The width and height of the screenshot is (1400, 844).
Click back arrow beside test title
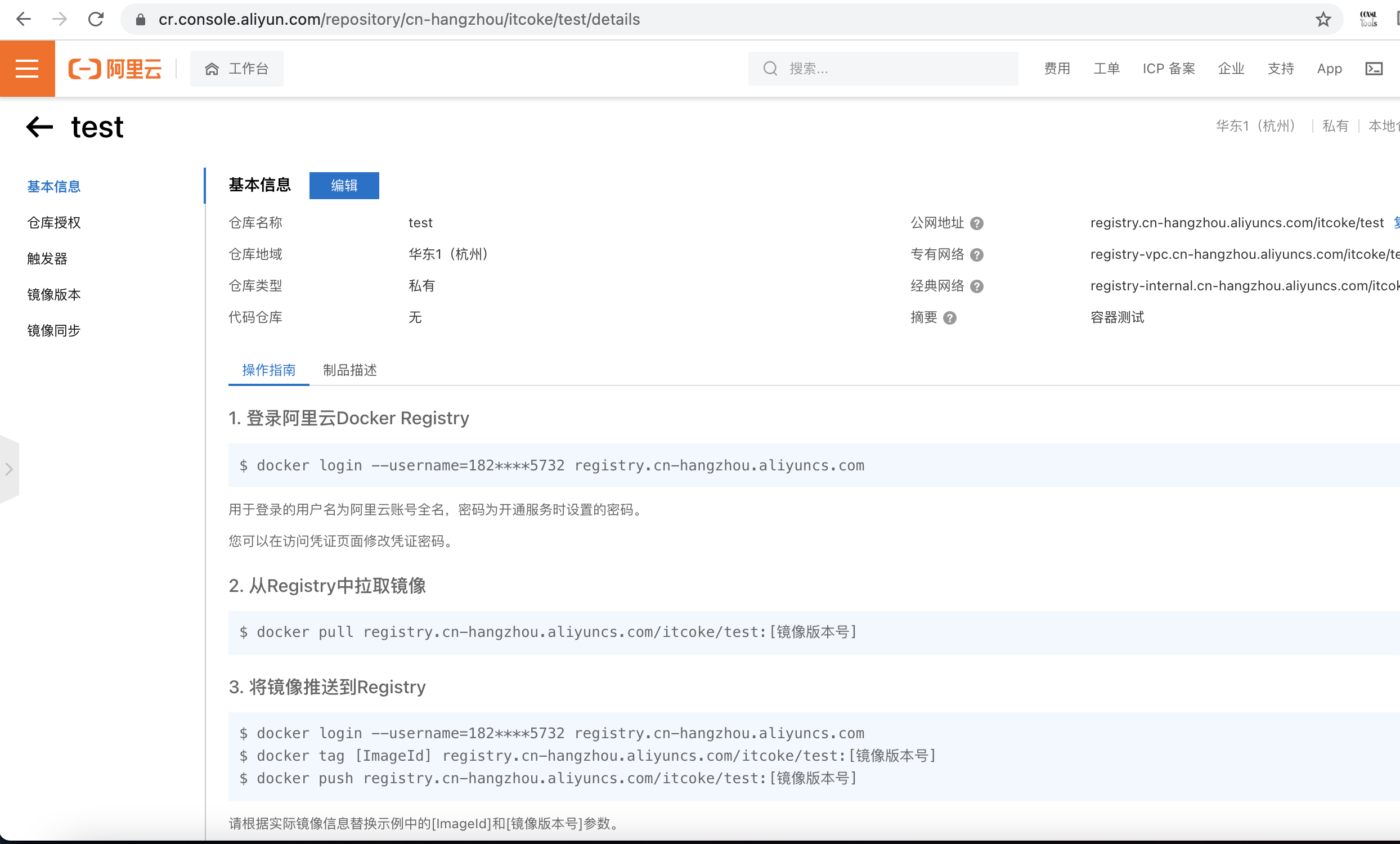(39, 127)
